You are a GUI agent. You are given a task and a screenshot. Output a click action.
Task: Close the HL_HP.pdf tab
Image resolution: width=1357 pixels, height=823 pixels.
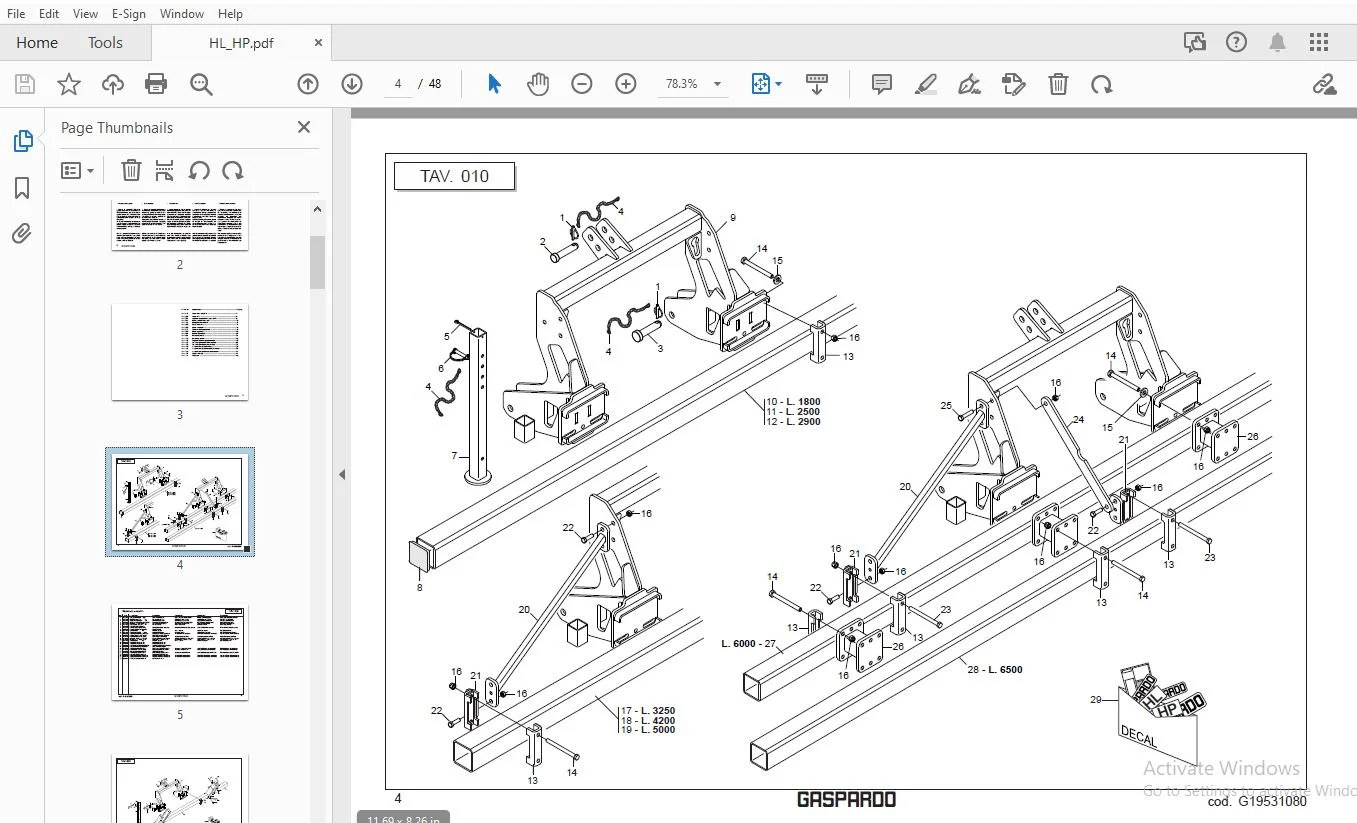[318, 43]
